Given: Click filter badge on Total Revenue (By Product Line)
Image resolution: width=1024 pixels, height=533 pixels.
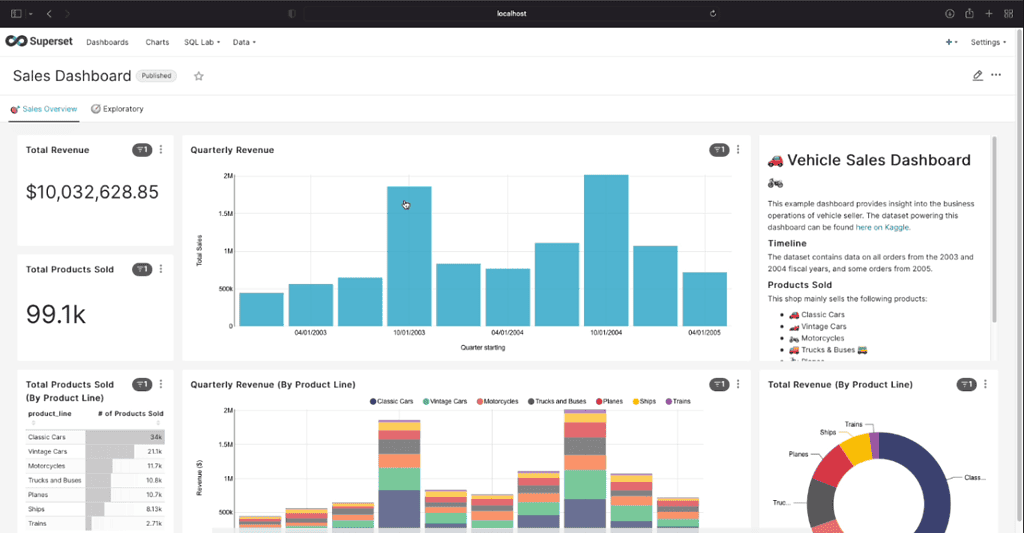Looking at the screenshot, I should point(967,384).
